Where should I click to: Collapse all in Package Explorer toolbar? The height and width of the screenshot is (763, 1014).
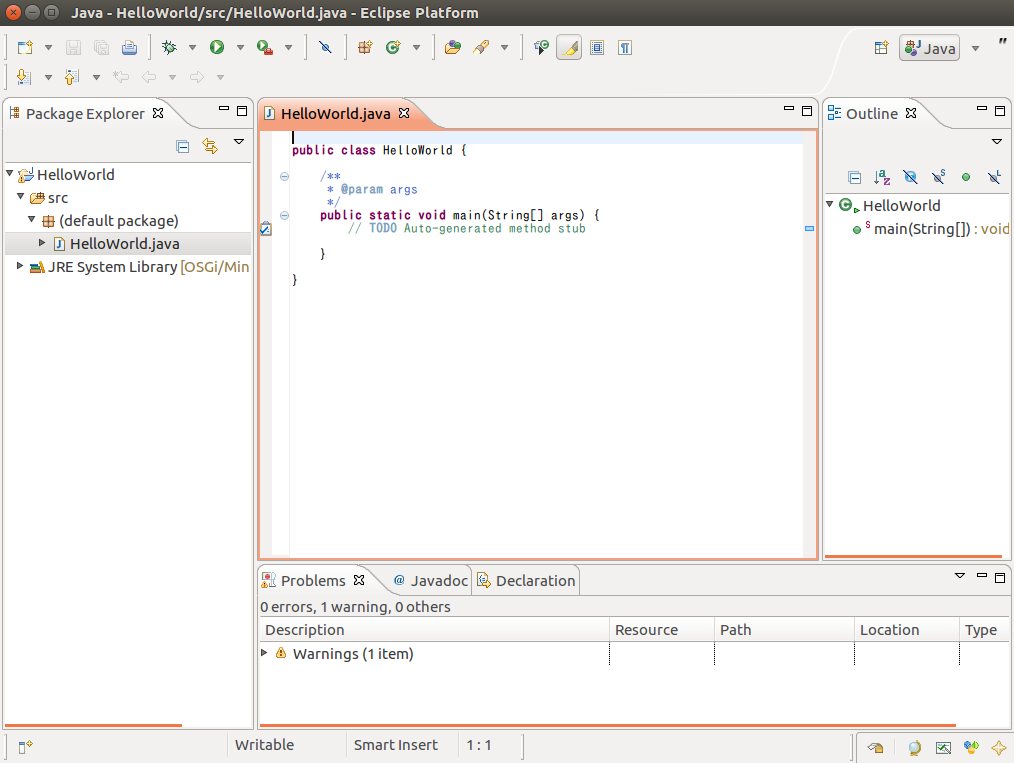(x=183, y=146)
